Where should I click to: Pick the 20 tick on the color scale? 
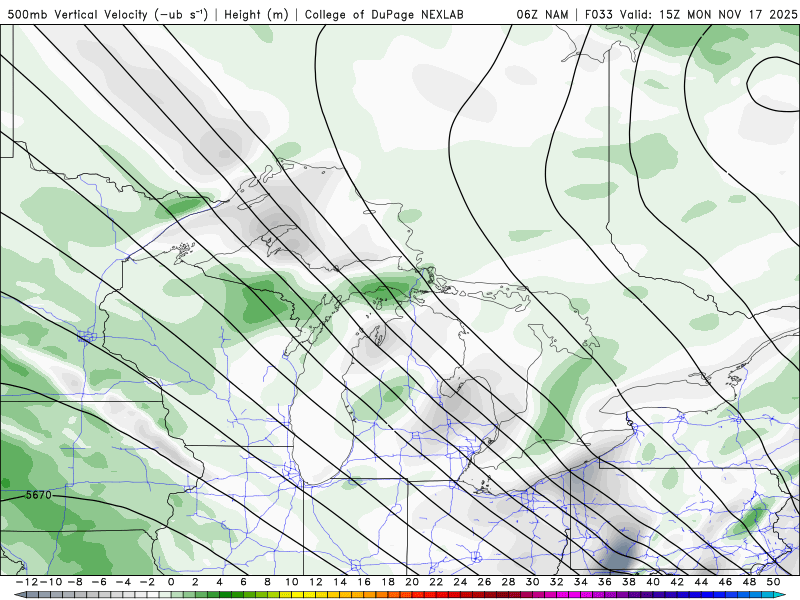click(x=412, y=582)
